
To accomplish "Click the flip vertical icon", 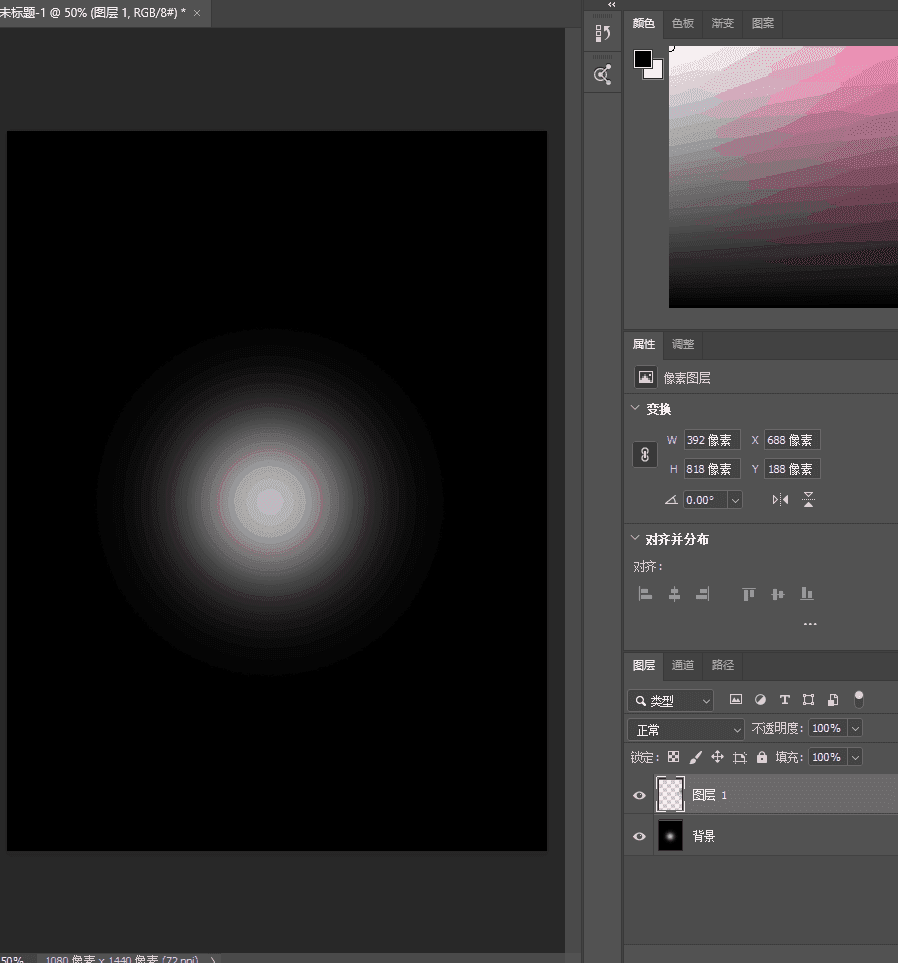I will 808,500.
